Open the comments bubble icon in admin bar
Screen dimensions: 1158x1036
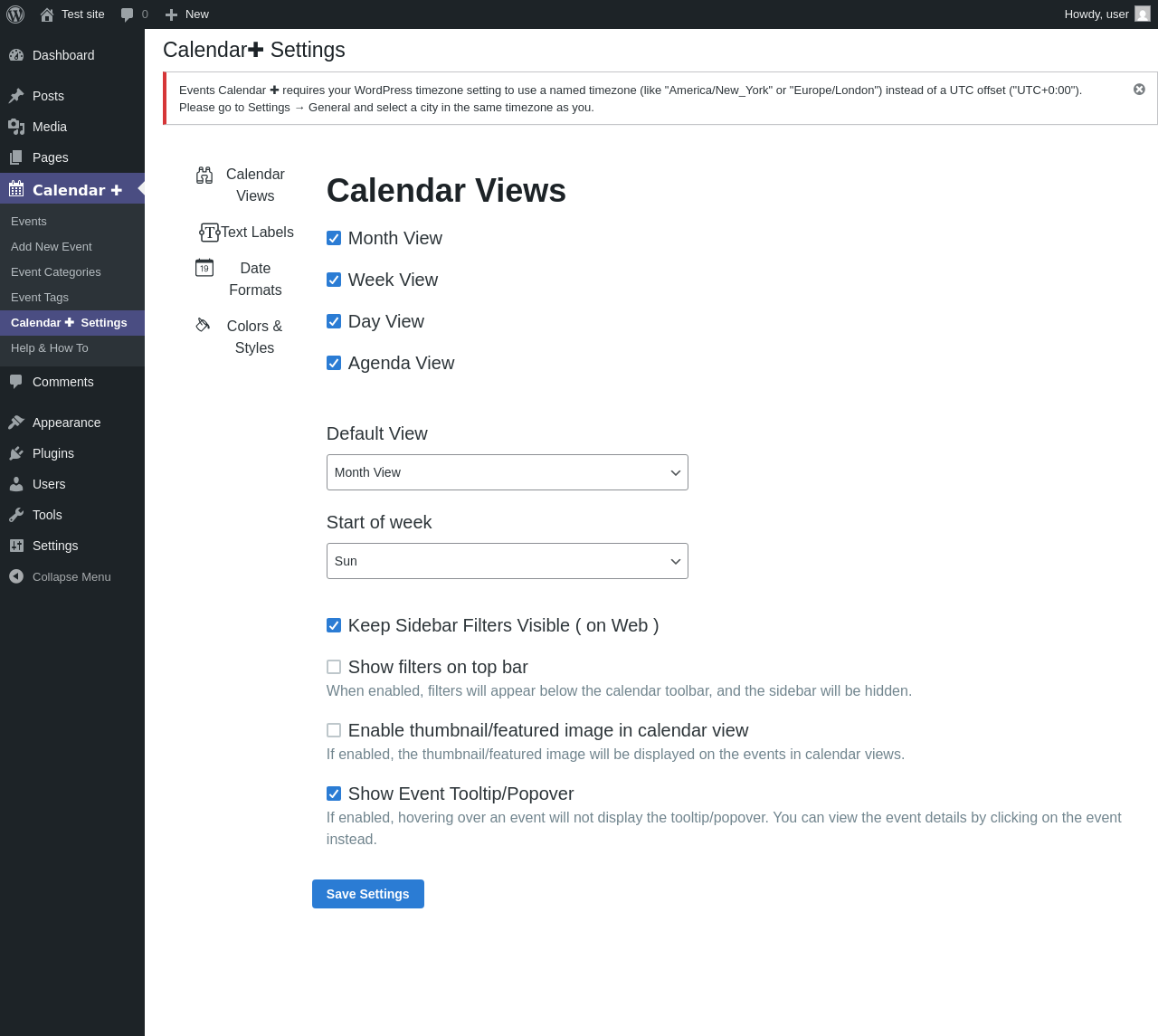click(x=128, y=14)
